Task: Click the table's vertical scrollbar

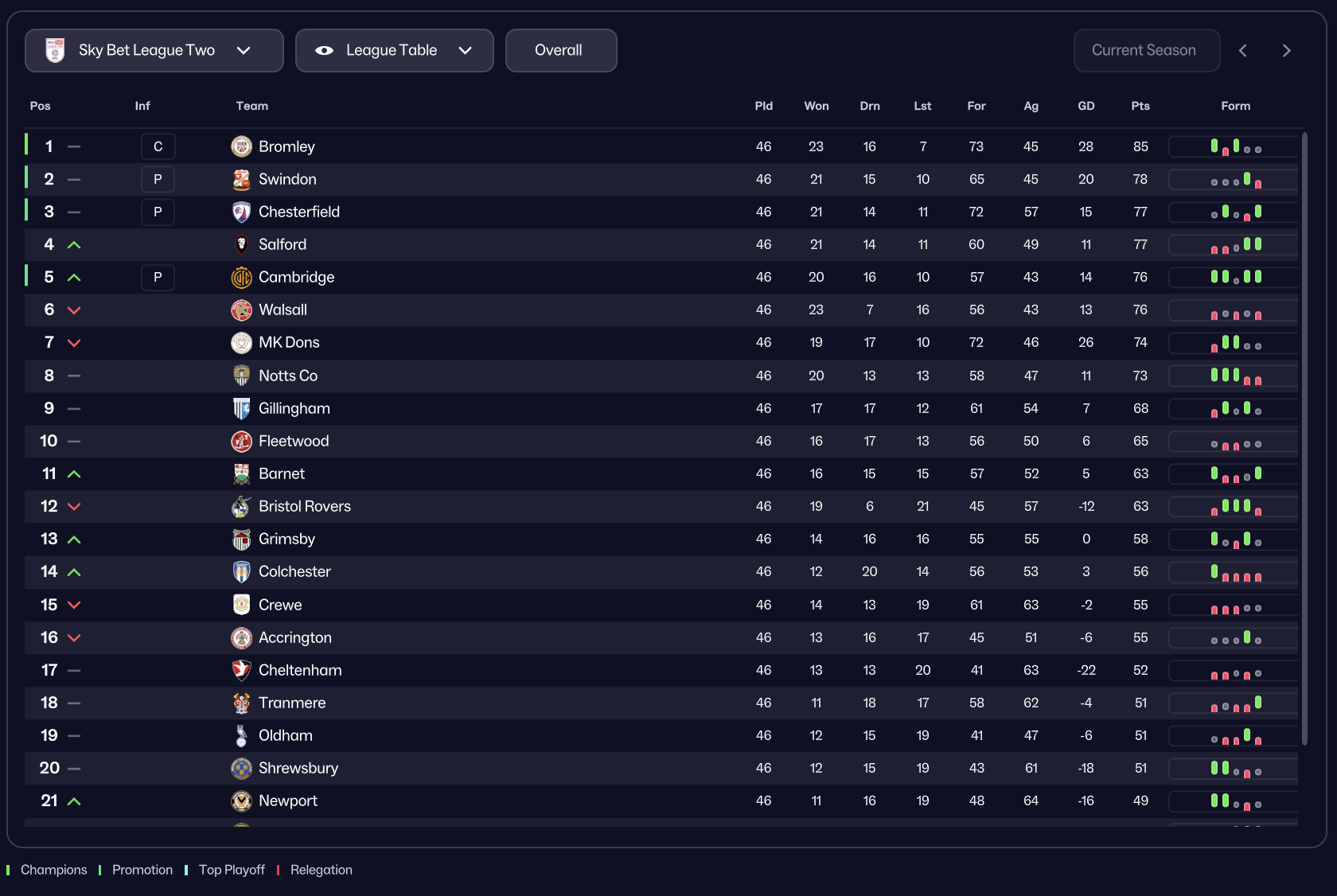Action: click(x=1304, y=438)
